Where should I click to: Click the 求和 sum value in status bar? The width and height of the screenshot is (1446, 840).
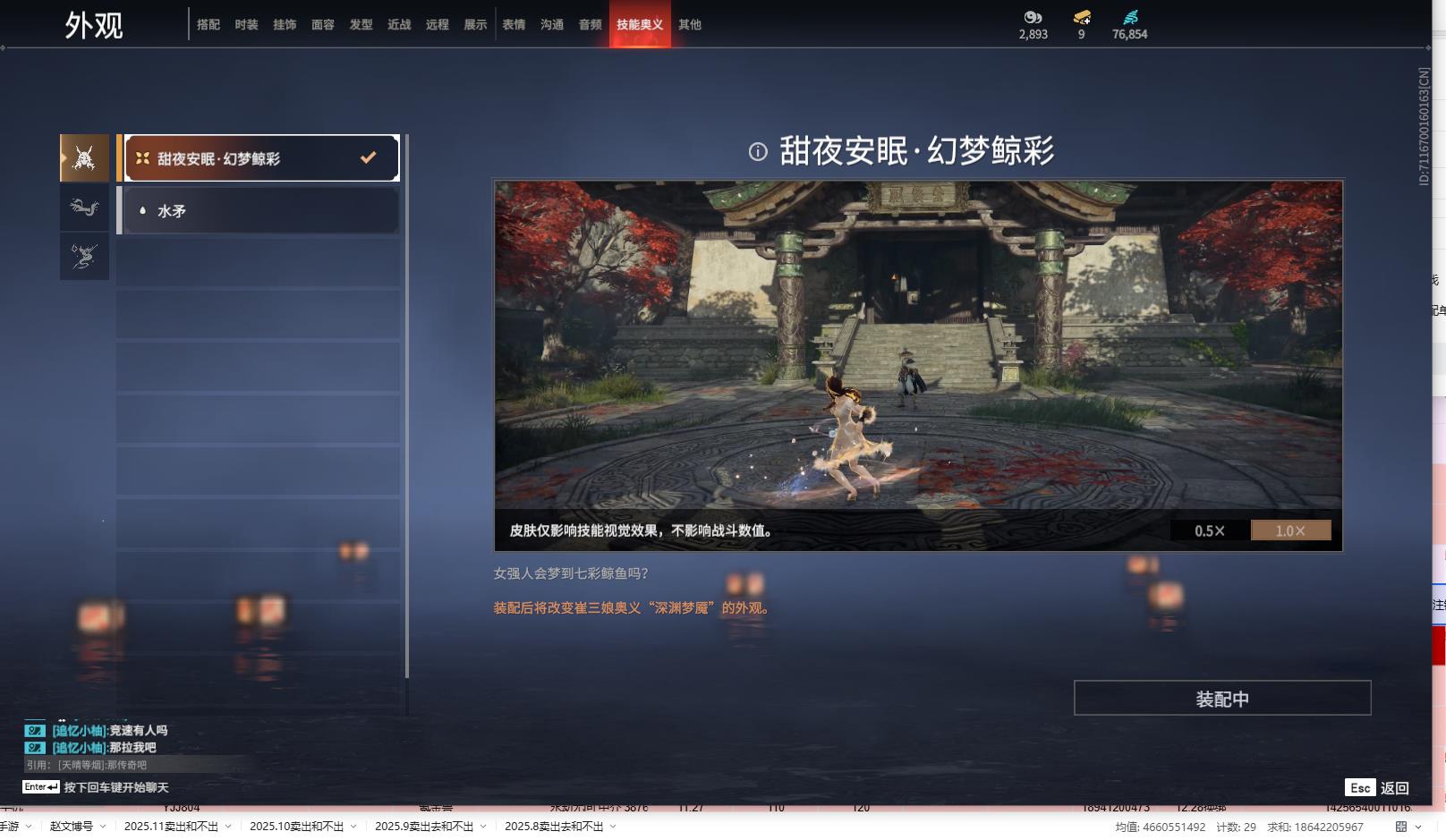coord(1315,827)
